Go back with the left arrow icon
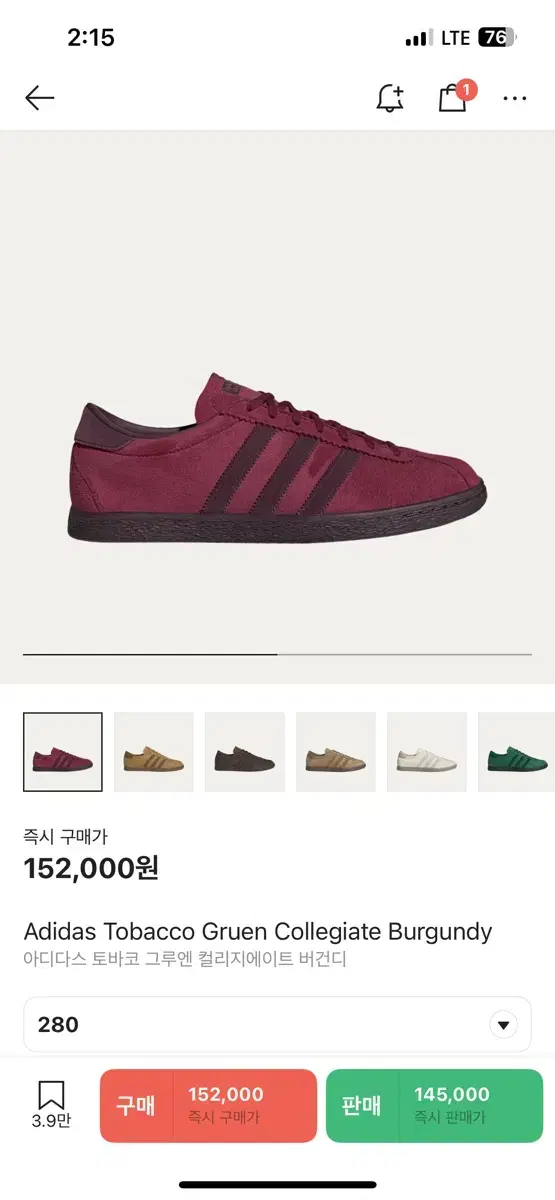This screenshot has width=555, height=1200. point(40,98)
